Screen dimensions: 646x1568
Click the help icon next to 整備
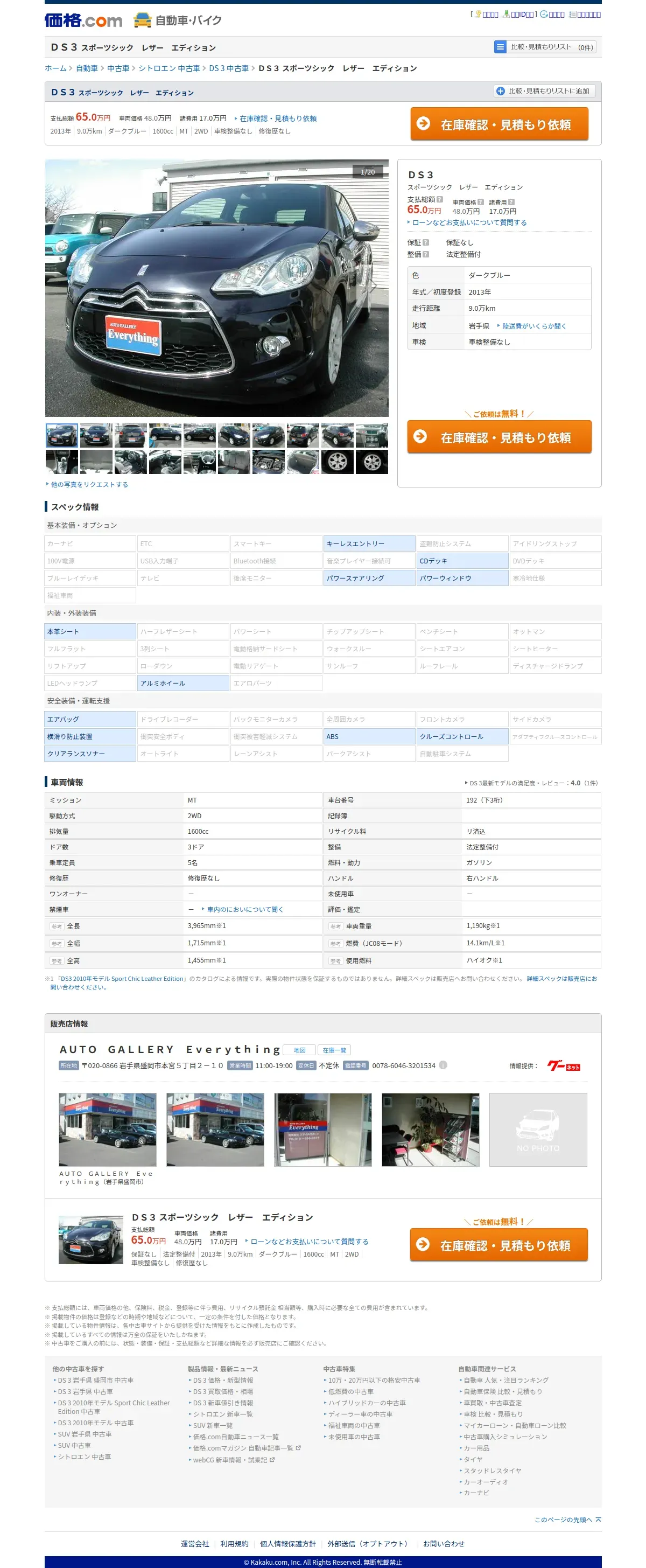click(x=426, y=254)
